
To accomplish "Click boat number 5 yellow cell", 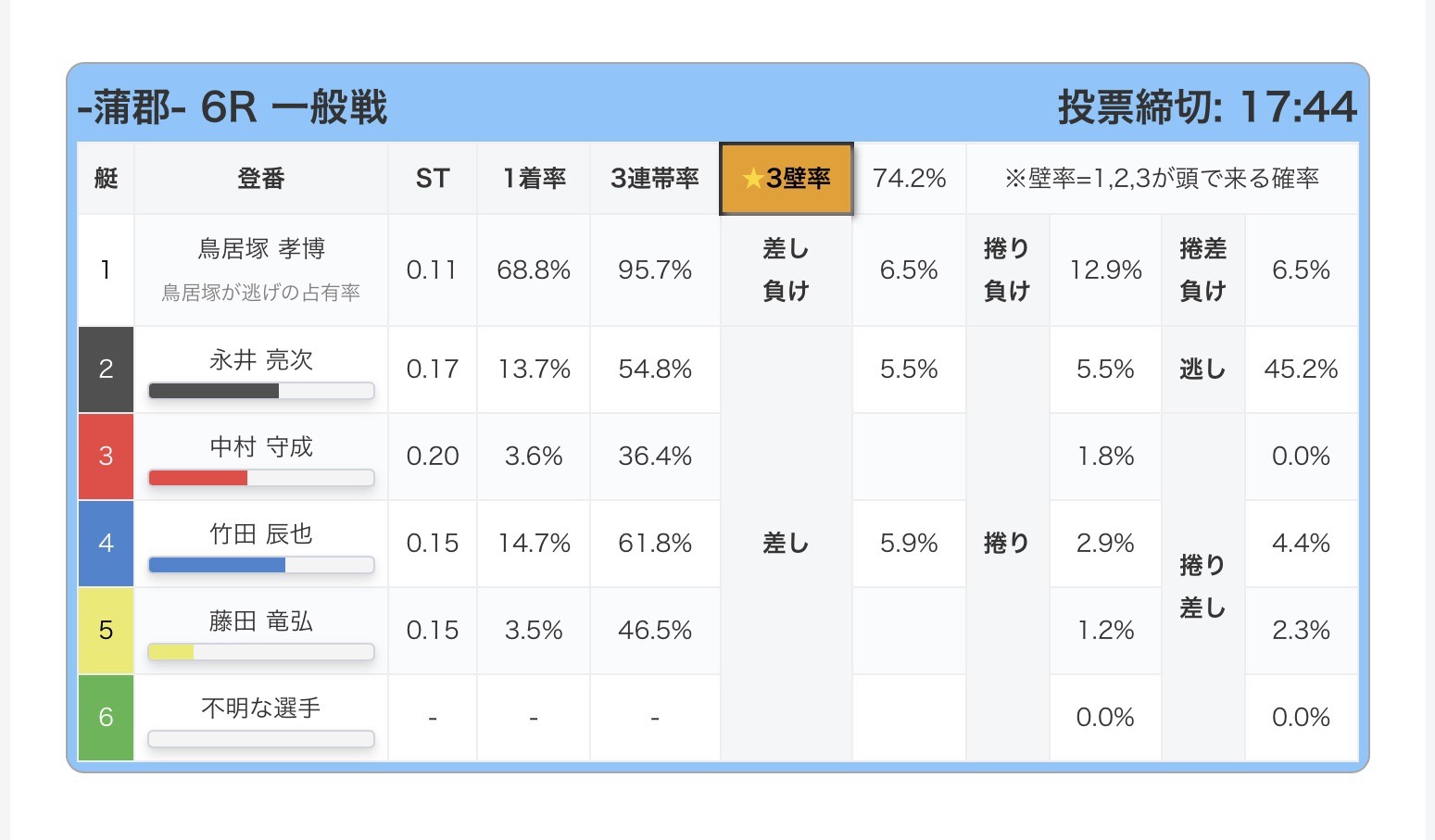I will coord(106,631).
